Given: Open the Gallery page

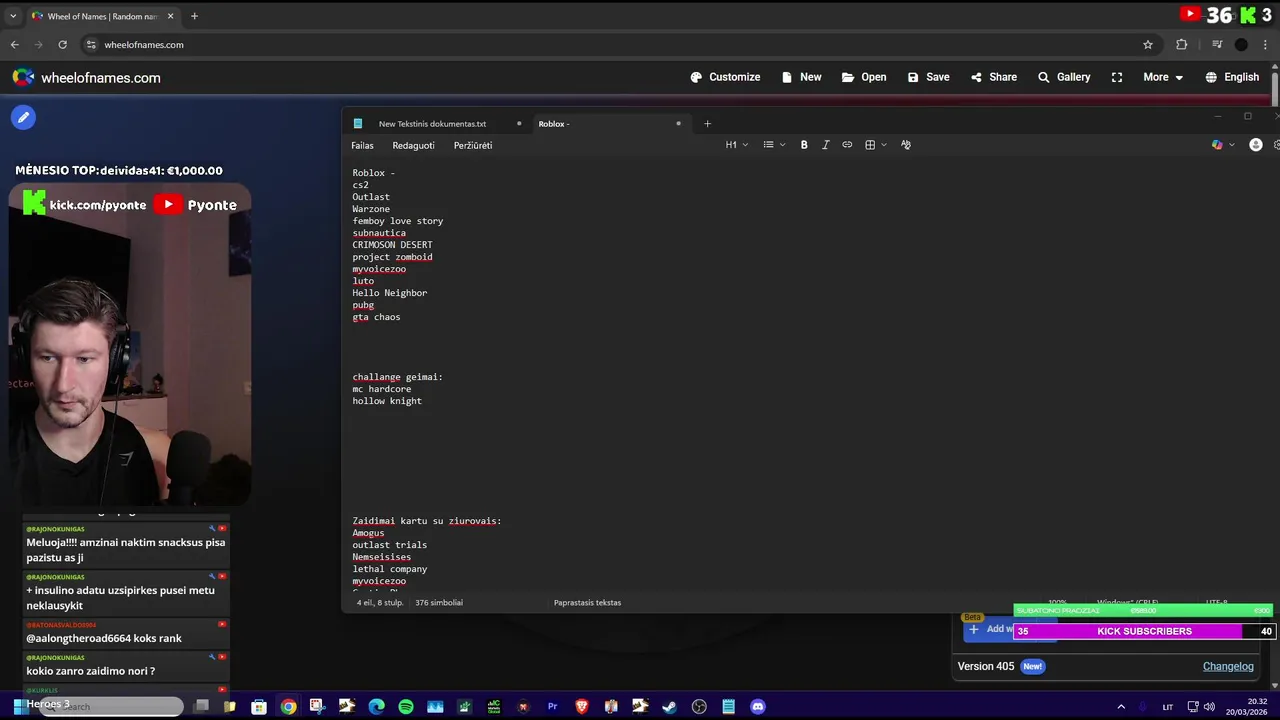Looking at the screenshot, I should (1064, 77).
